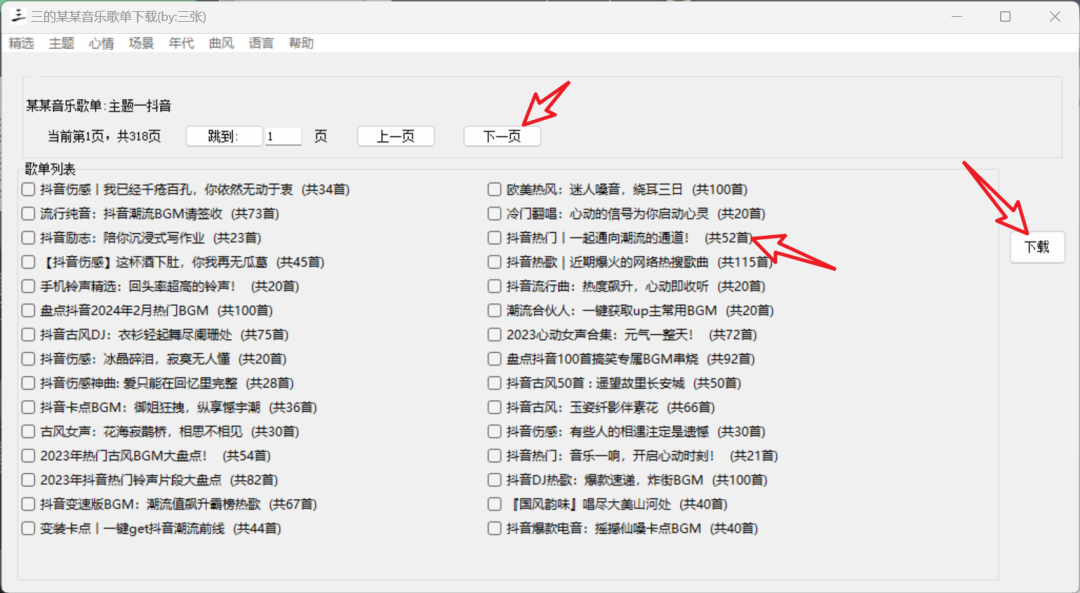The image size is (1080, 593).
Task: Check 2023年热门古风BGM大盘点 playlist
Action: (x=28, y=455)
